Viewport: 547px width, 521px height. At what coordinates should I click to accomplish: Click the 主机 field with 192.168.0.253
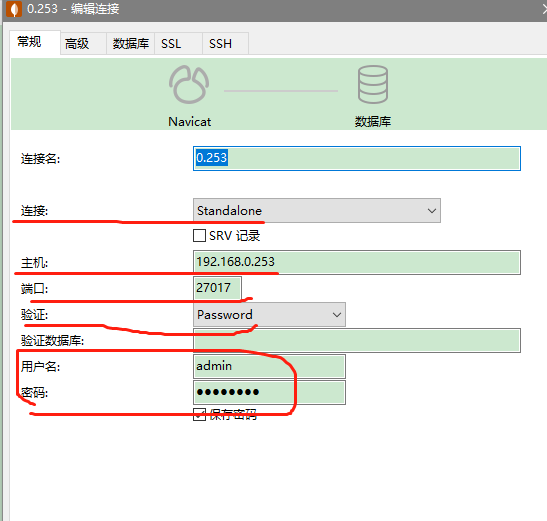[x=357, y=262]
